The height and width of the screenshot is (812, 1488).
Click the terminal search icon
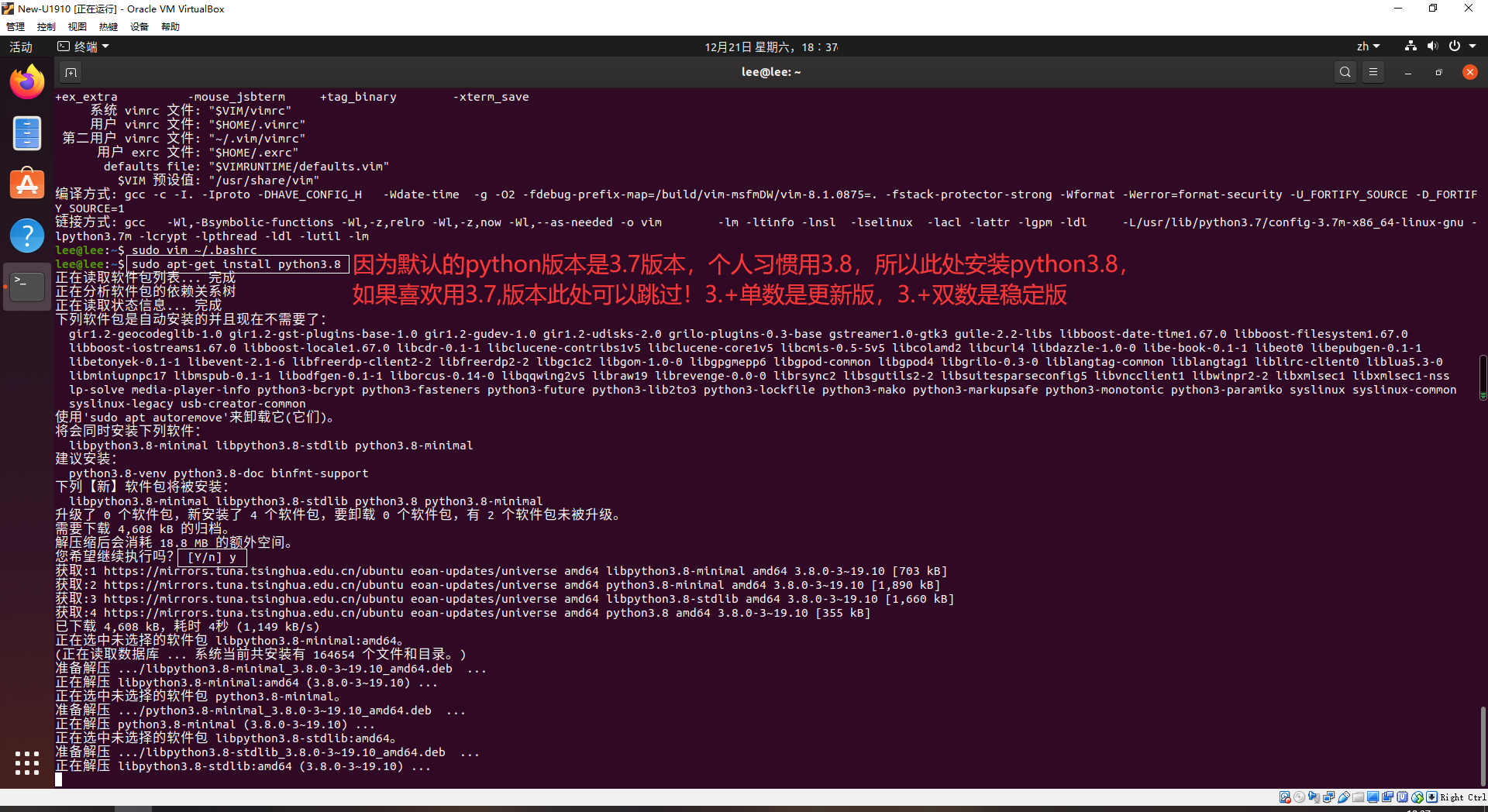tap(1345, 72)
